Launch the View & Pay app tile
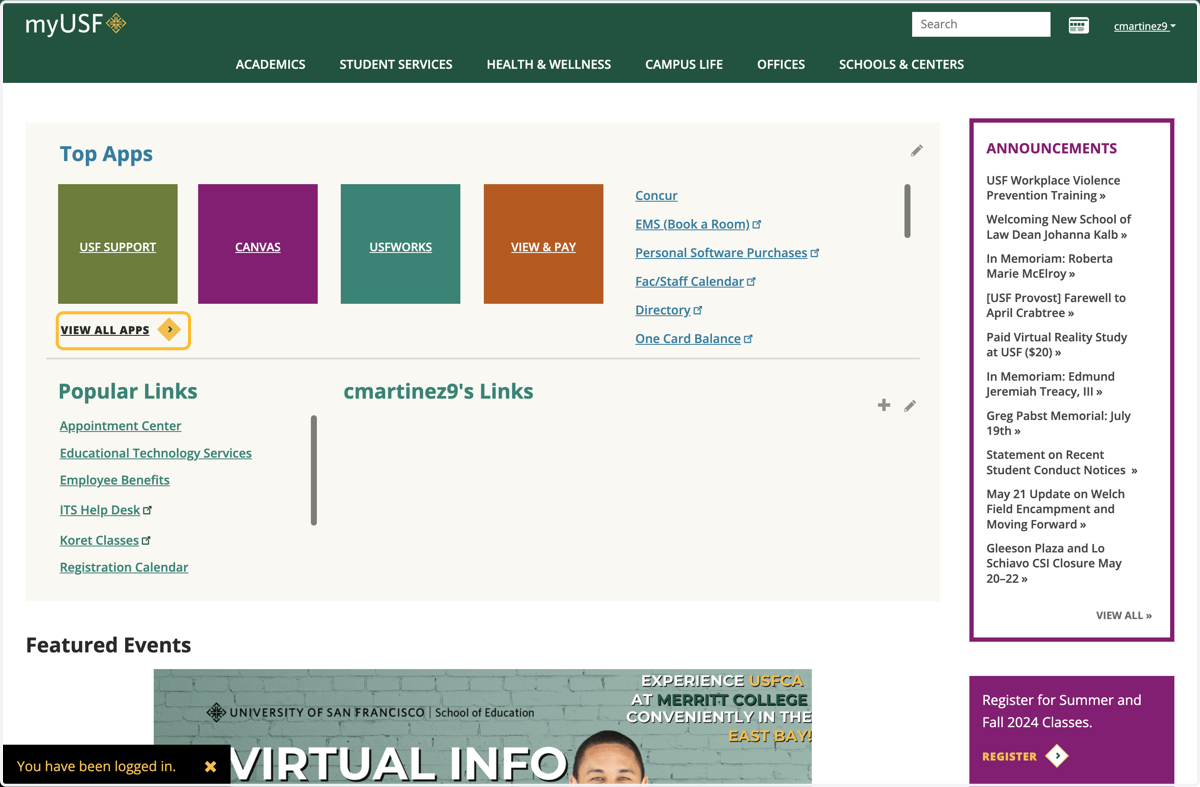Viewport: 1200px width, 787px height. [x=543, y=244]
